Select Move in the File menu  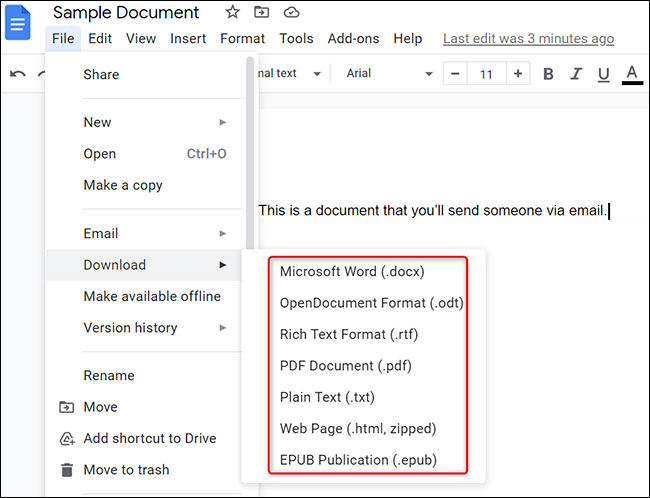[x=144, y=407]
